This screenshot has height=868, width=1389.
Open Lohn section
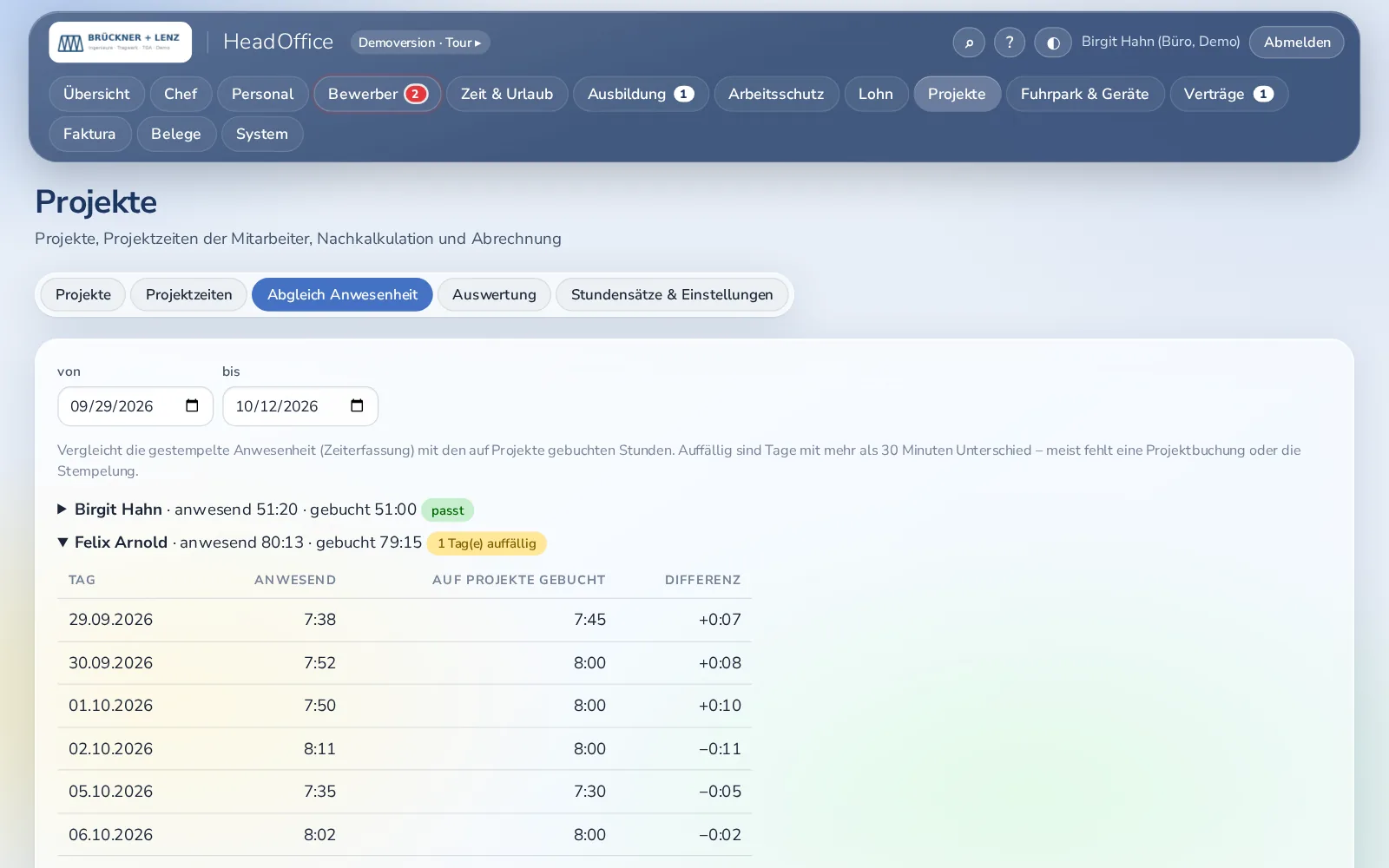pos(876,94)
